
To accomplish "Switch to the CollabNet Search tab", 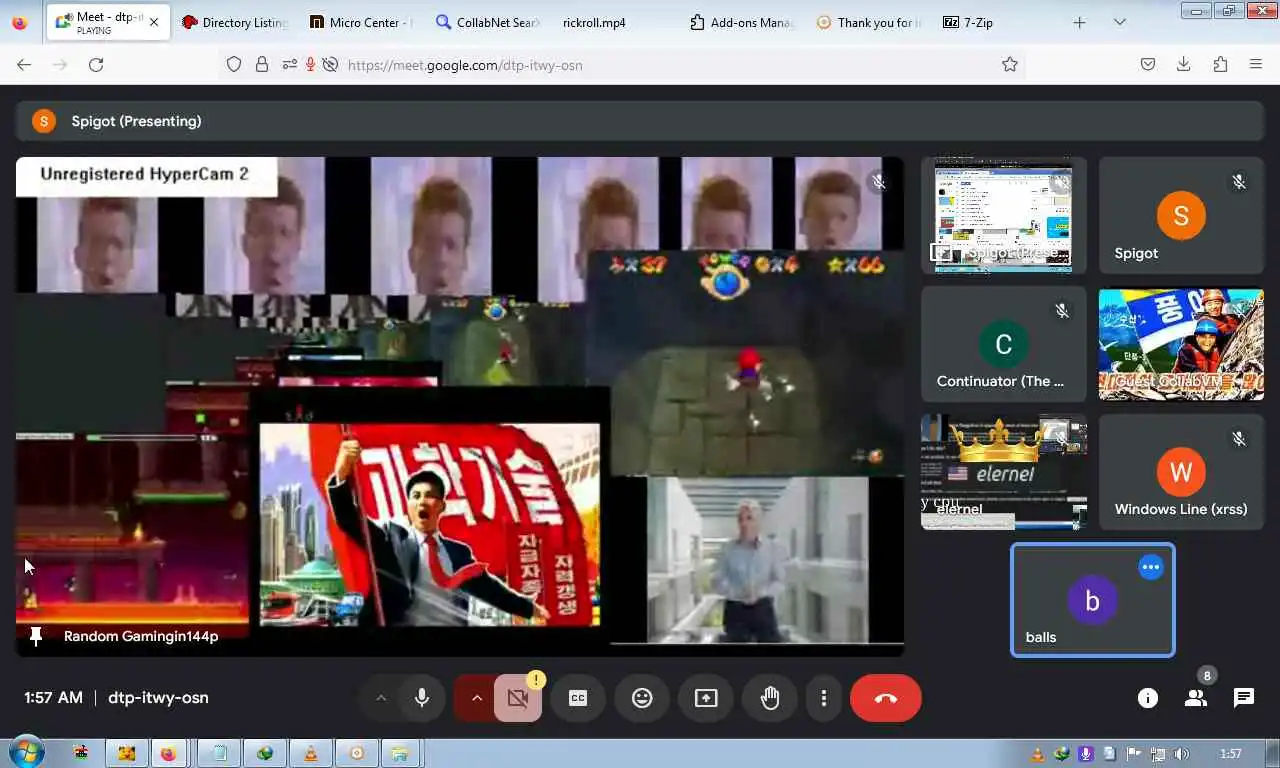I will (x=488, y=22).
